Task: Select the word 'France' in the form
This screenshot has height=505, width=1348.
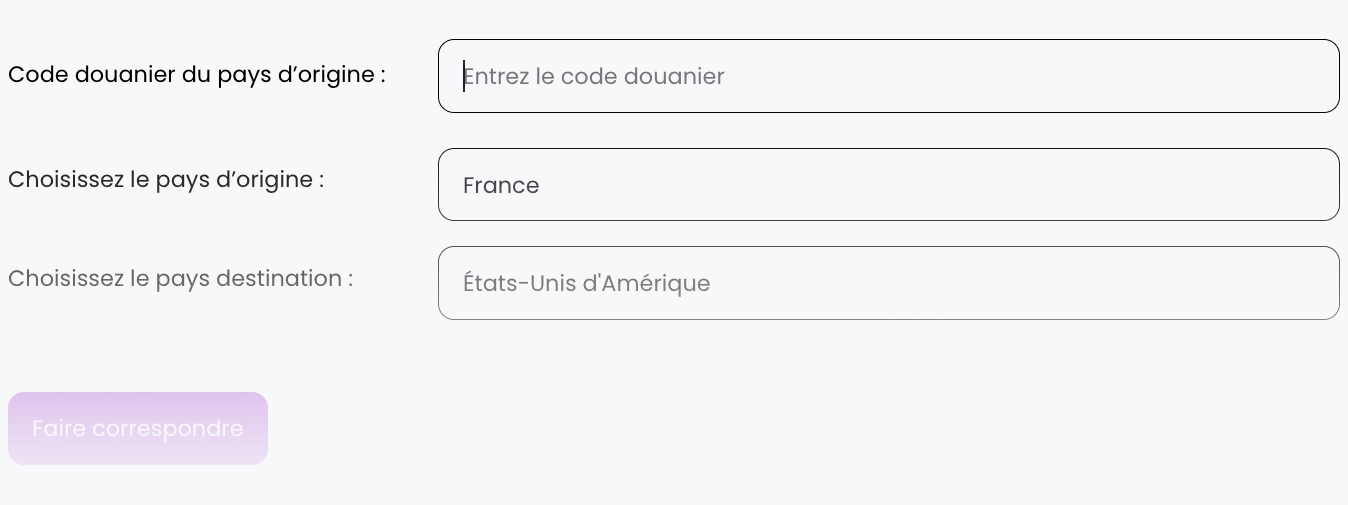Action: [501, 185]
